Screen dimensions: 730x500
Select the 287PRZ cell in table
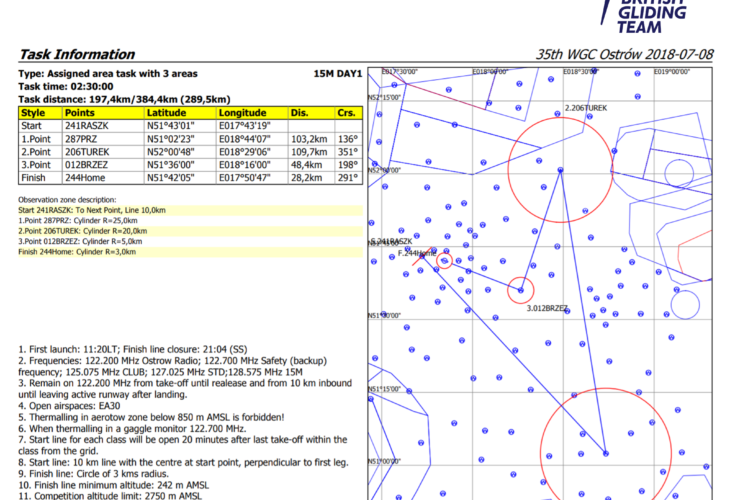(x=80, y=139)
